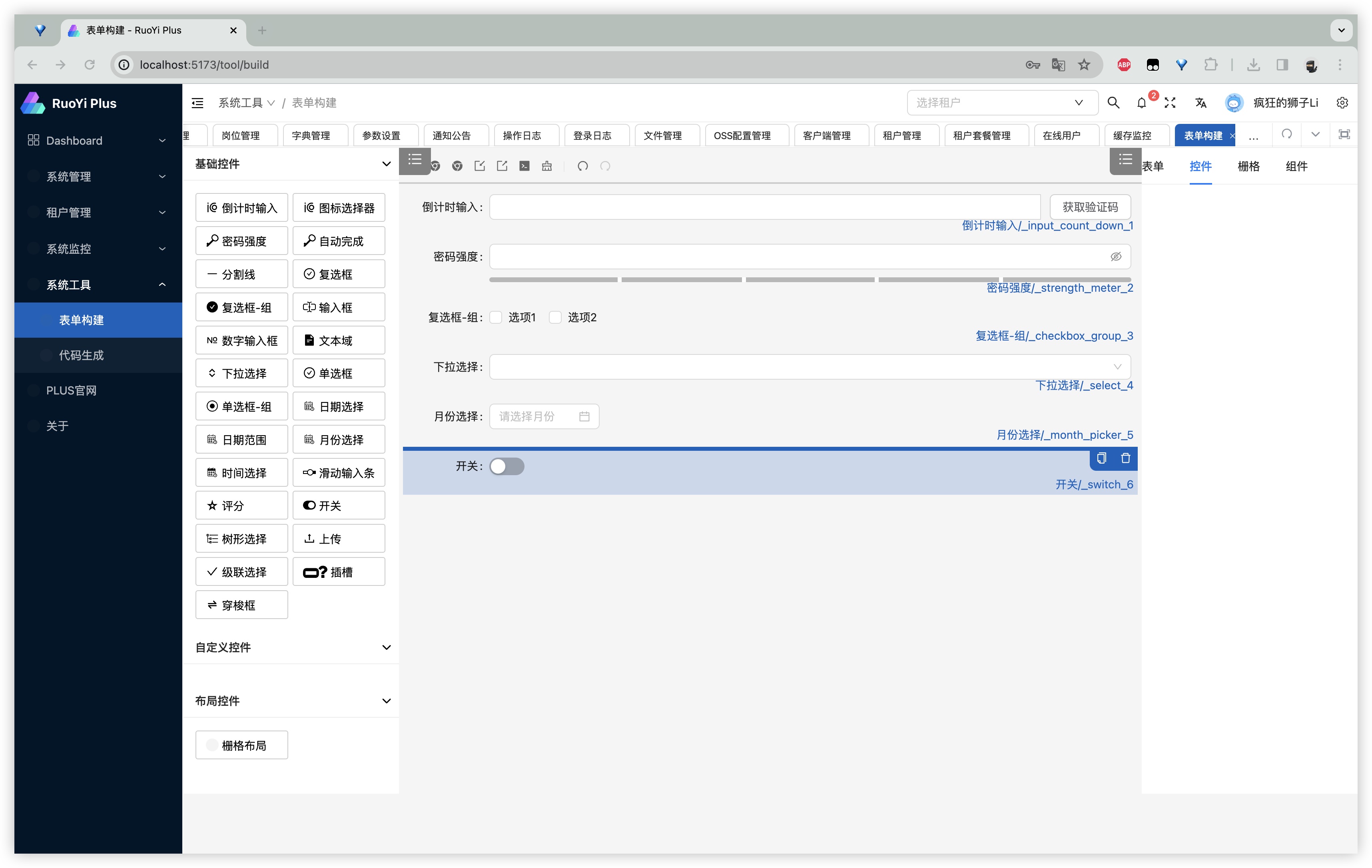Image resolution: width=1372 pixels, height=868 pixels.
Task: Click the import icon in the form toolbar
Action: pos(480,166)
